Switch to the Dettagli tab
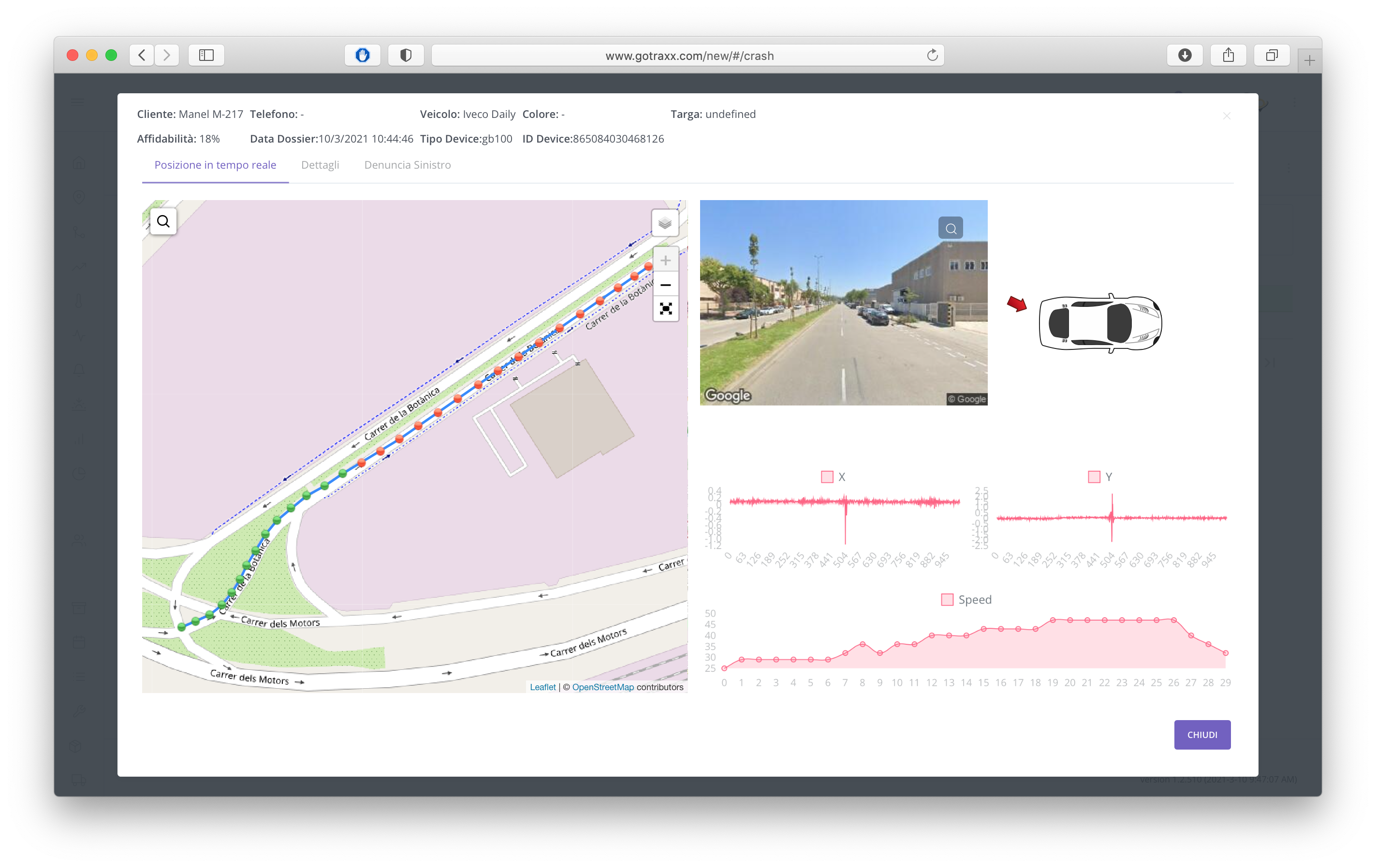 [320, 165]
